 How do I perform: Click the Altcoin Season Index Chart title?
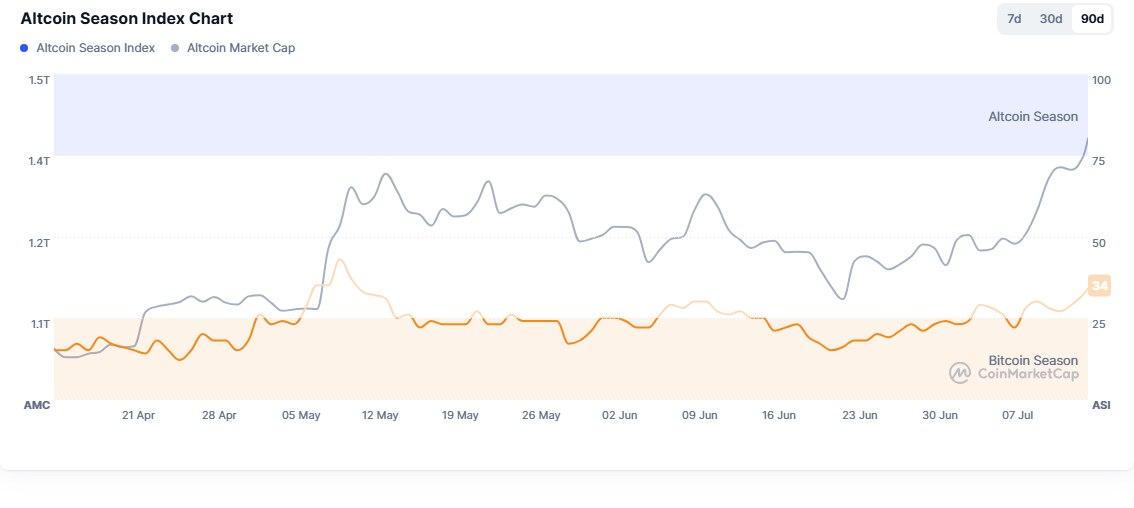tap(126, 18)
